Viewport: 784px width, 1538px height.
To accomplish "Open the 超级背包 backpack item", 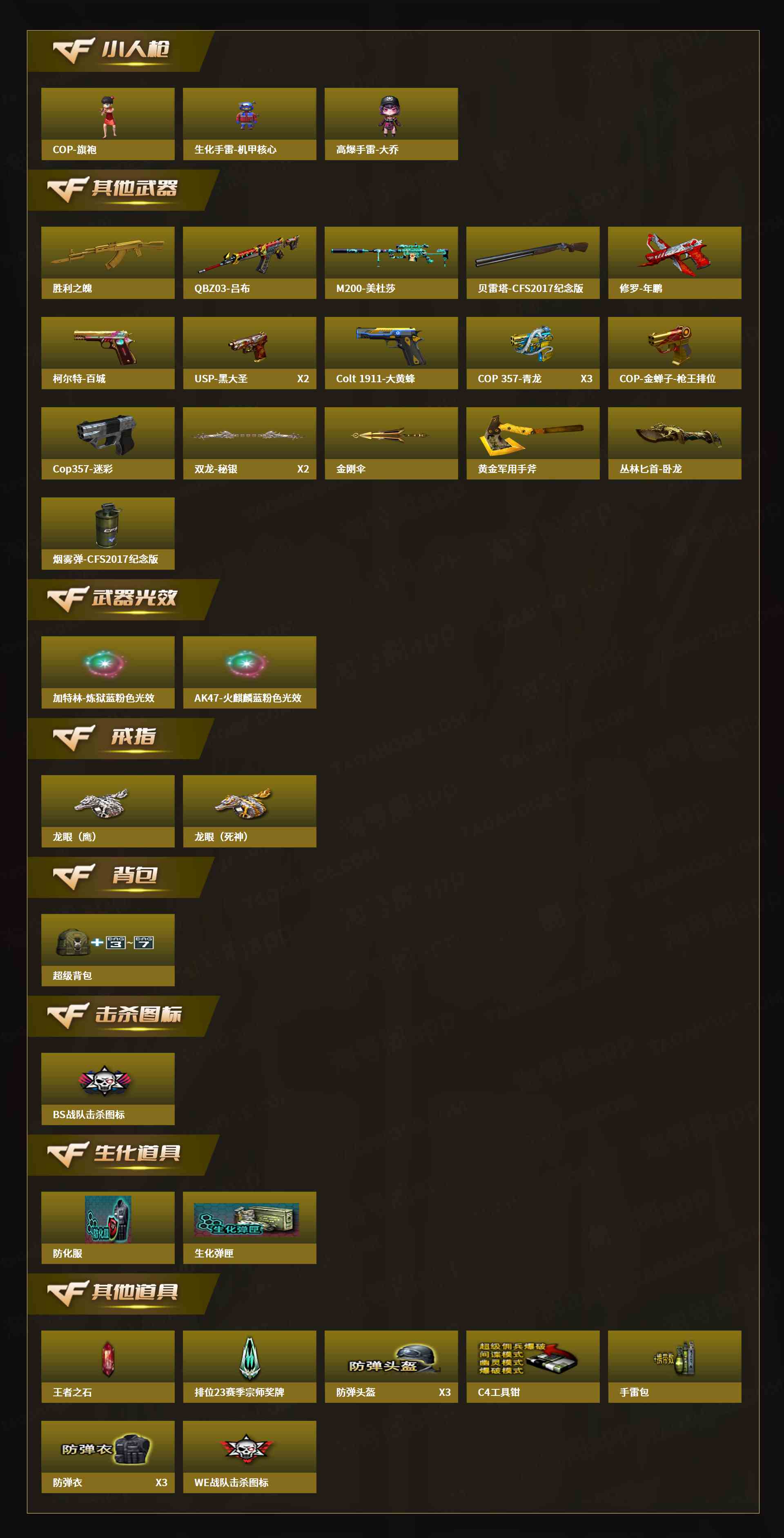I will [x=108, y=950].
